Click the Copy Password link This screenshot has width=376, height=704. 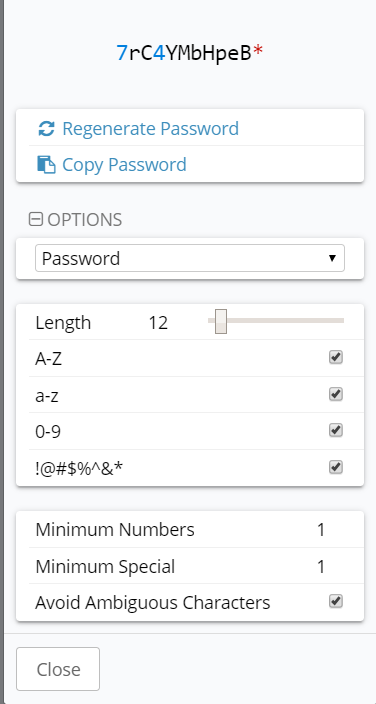(124, 165)
